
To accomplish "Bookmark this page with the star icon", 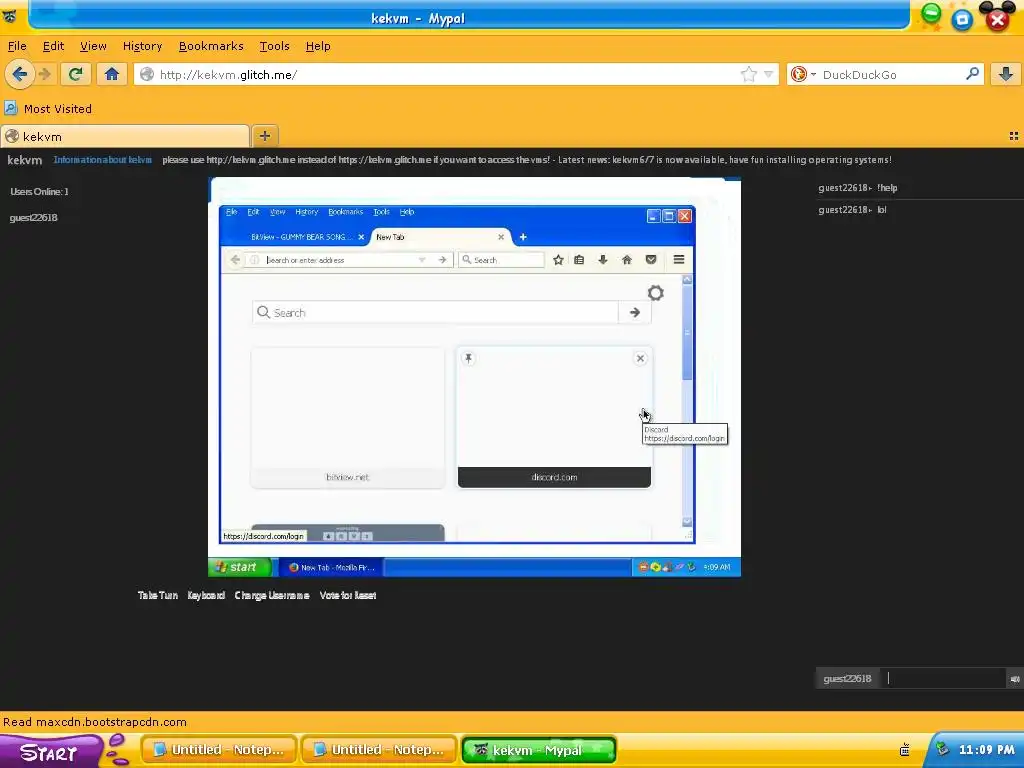I will click(x=748, y=74).
